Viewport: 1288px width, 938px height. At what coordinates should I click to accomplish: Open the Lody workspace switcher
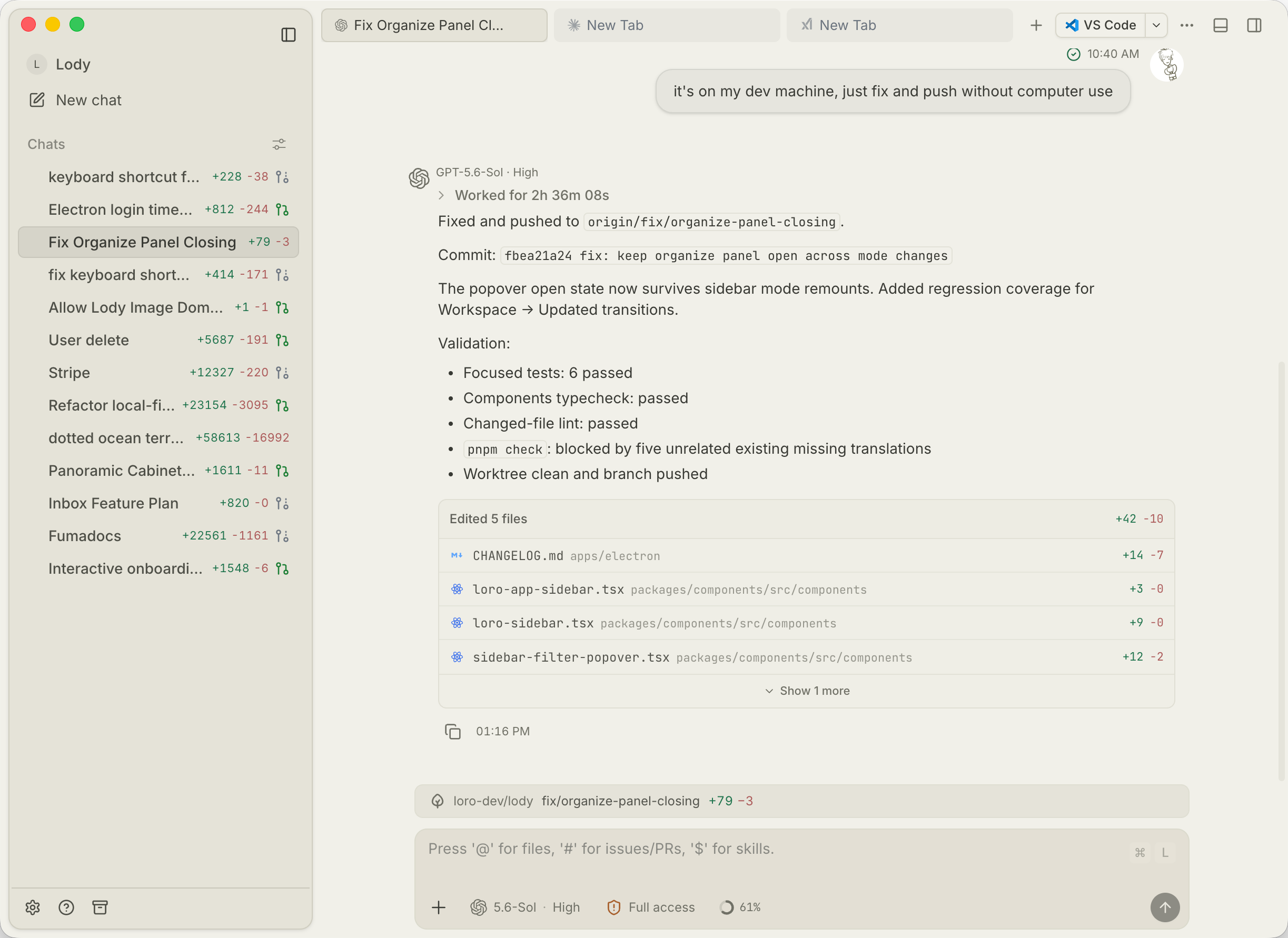[x=59, y=64]
